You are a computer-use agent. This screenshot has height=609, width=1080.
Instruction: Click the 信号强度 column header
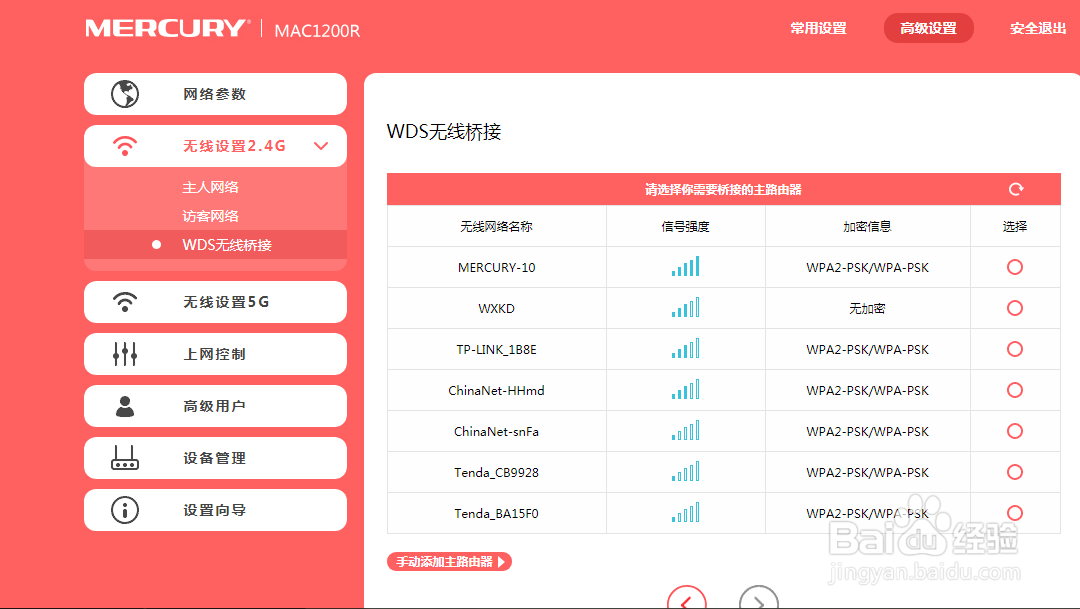click(685, 227)
